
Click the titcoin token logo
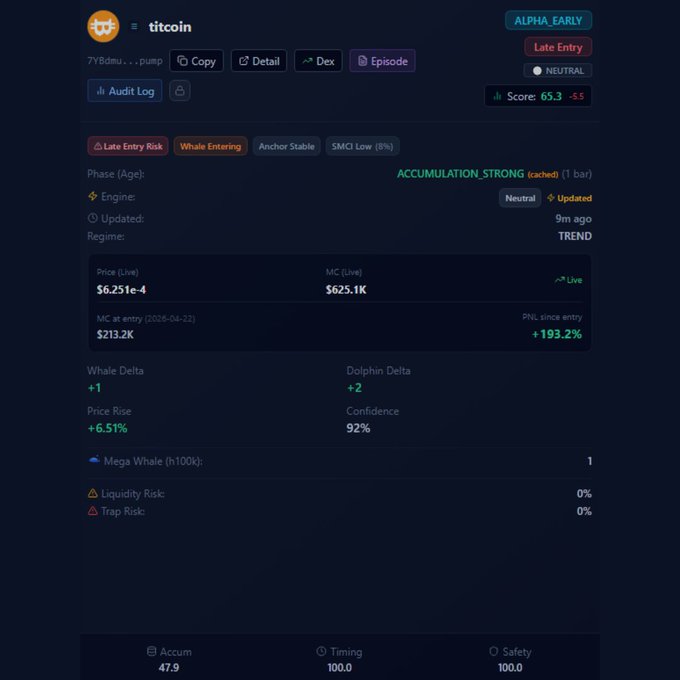(x=103, y=26)
